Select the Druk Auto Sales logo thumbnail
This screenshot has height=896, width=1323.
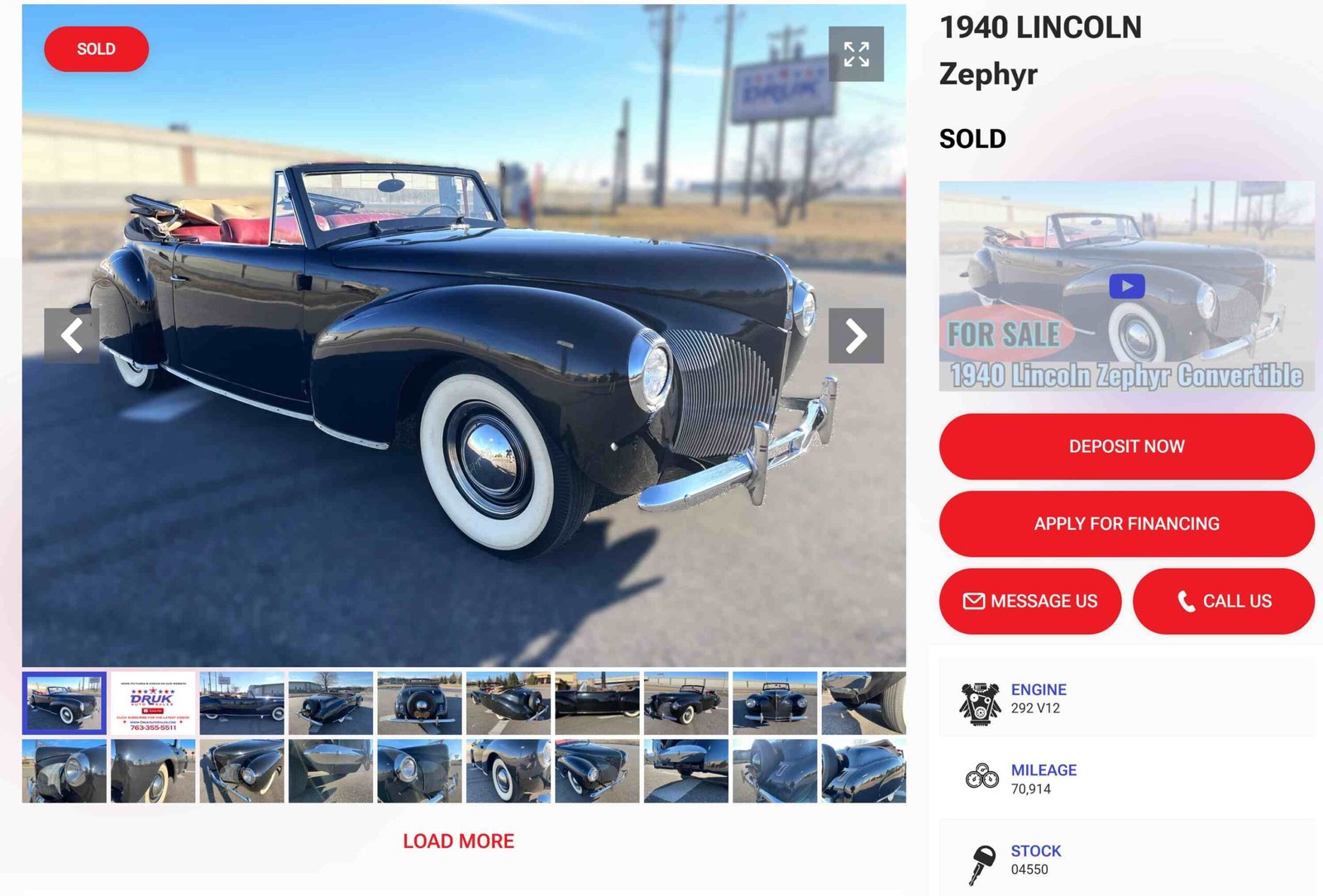(x=153, y=703)
